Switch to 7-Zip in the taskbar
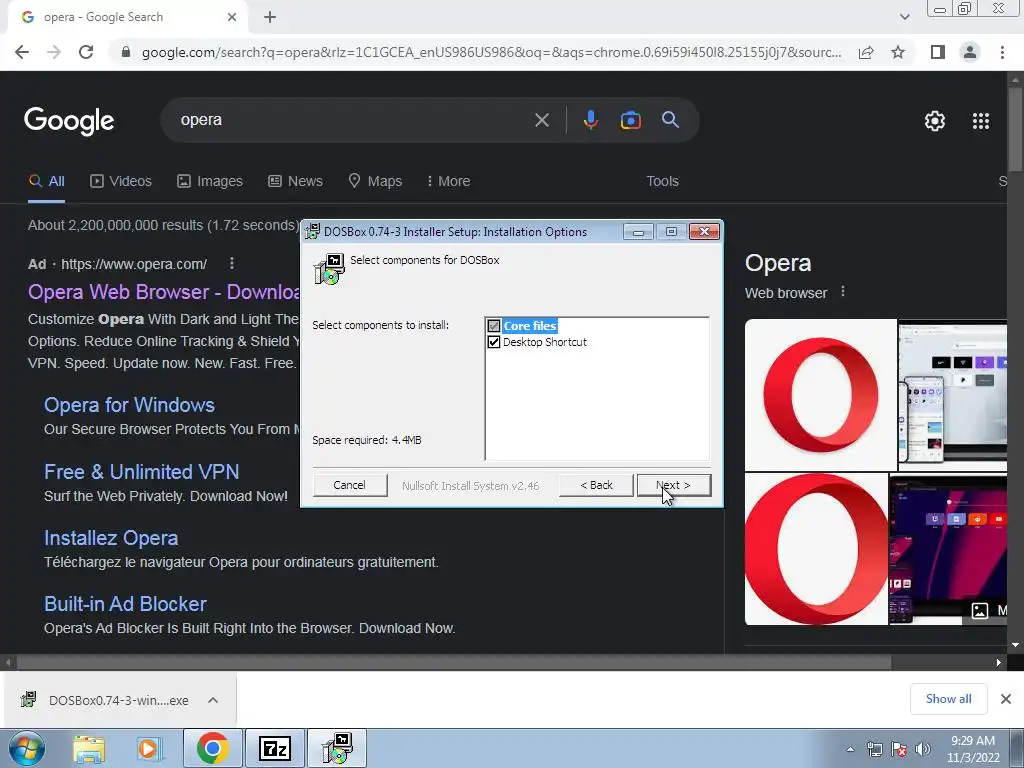This screenshot has width=1024, height=768. (274, 749)
